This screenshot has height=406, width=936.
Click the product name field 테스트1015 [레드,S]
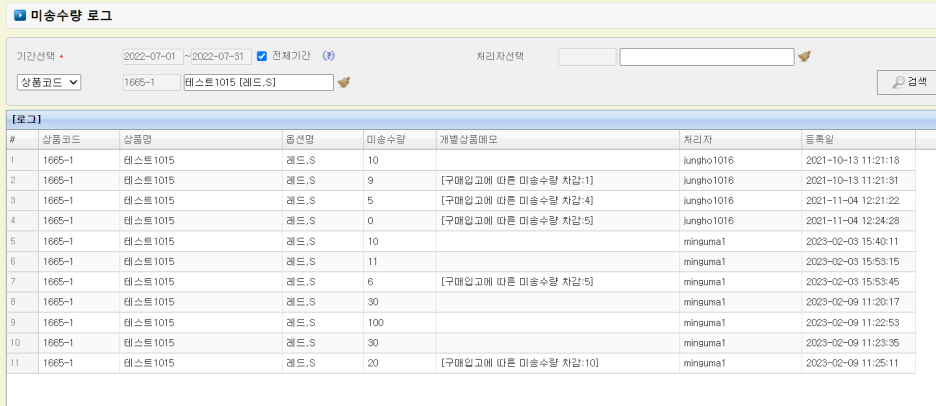click(x=258, y=82)
